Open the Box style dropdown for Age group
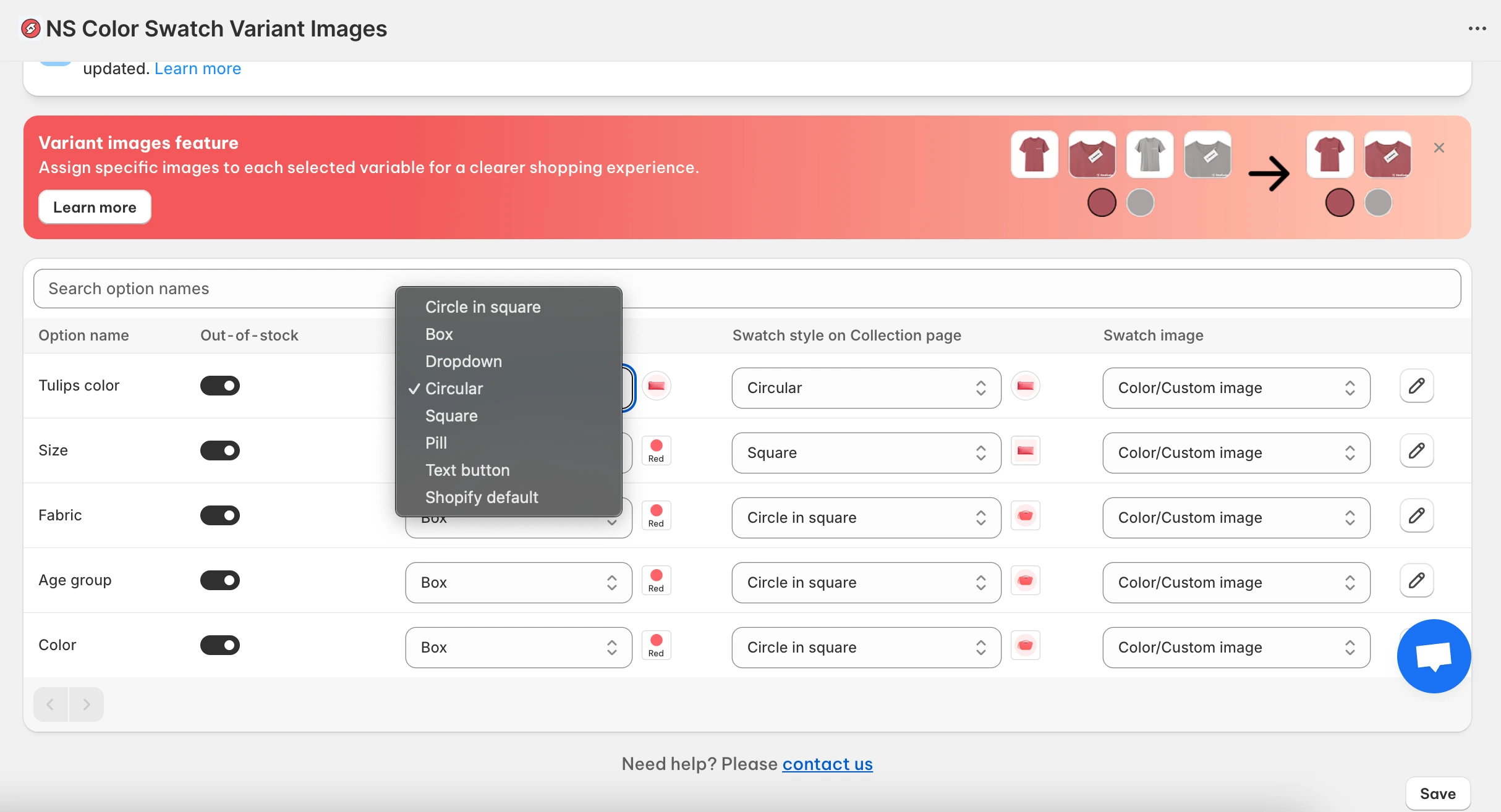The image size is (1501, 812). coord(518,583)
